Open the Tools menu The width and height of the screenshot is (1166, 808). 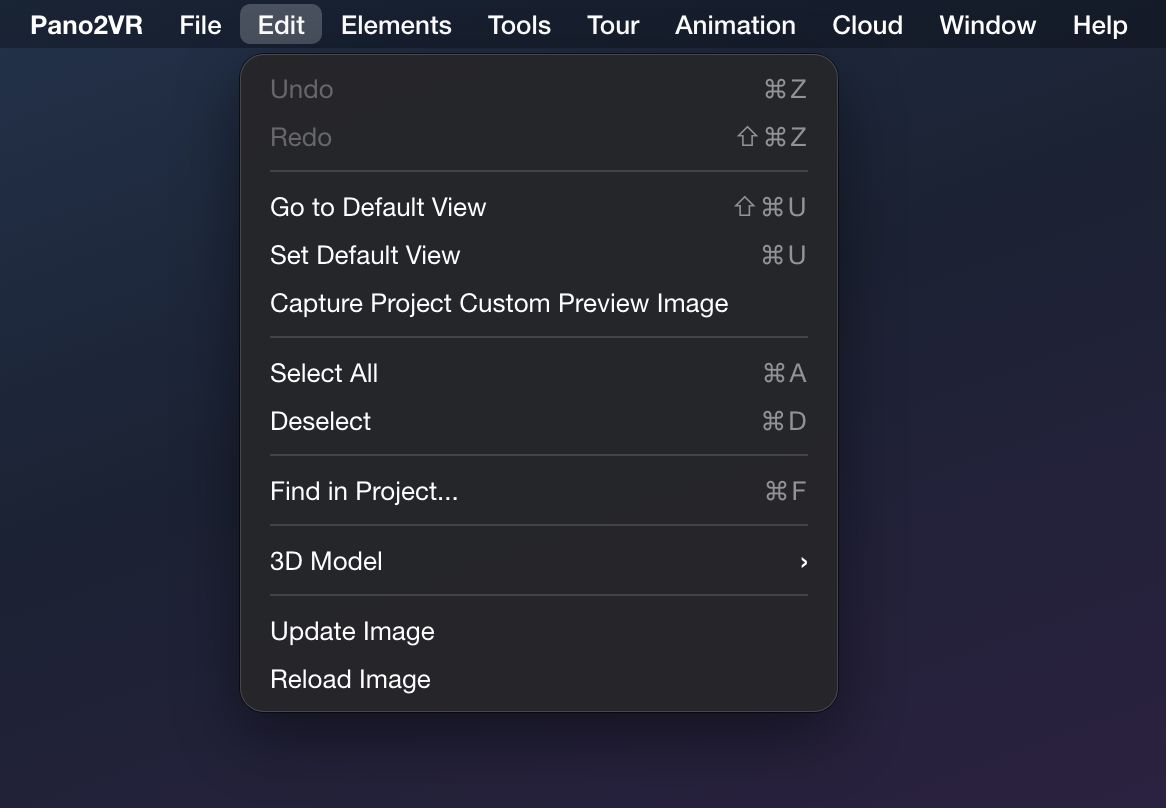[519, 25]
